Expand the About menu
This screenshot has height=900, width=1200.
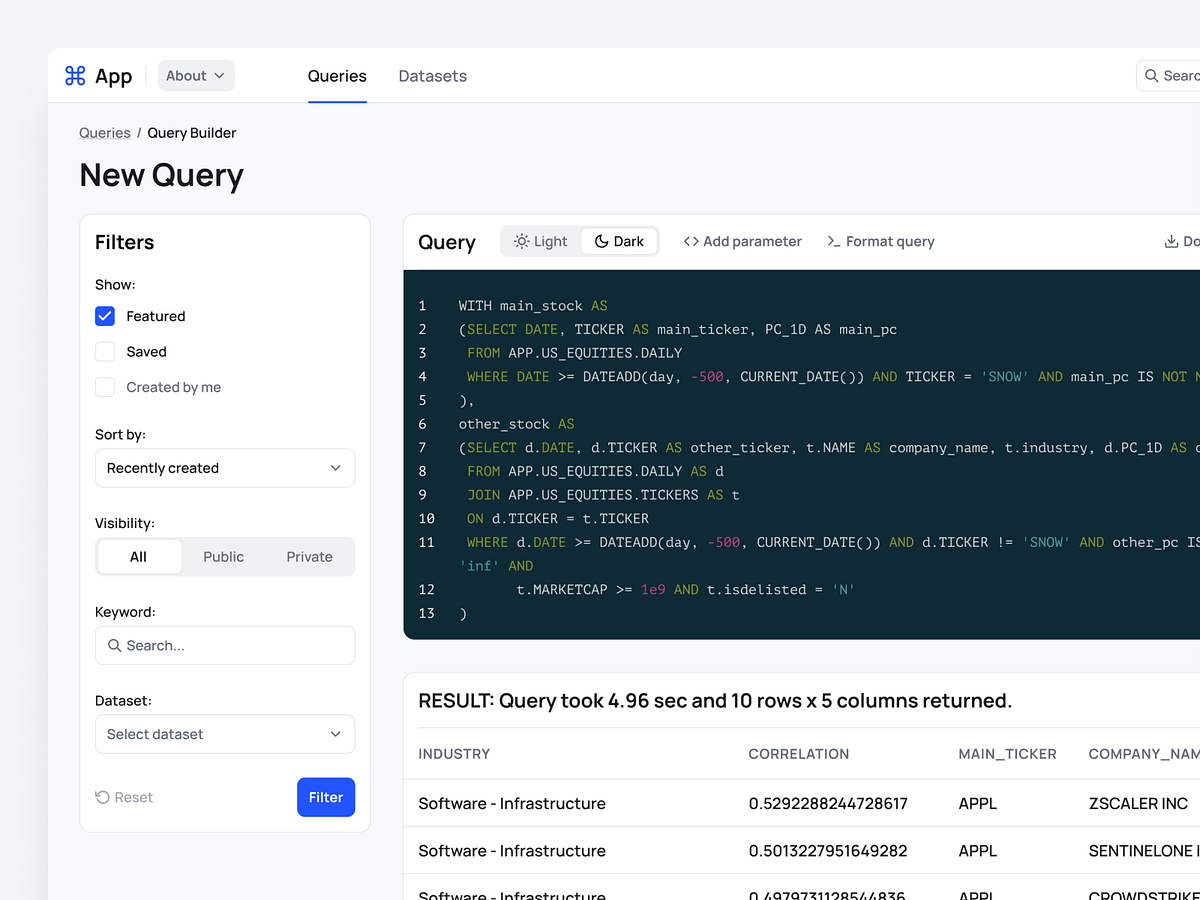pyautogui.click(x=196, y=75)
